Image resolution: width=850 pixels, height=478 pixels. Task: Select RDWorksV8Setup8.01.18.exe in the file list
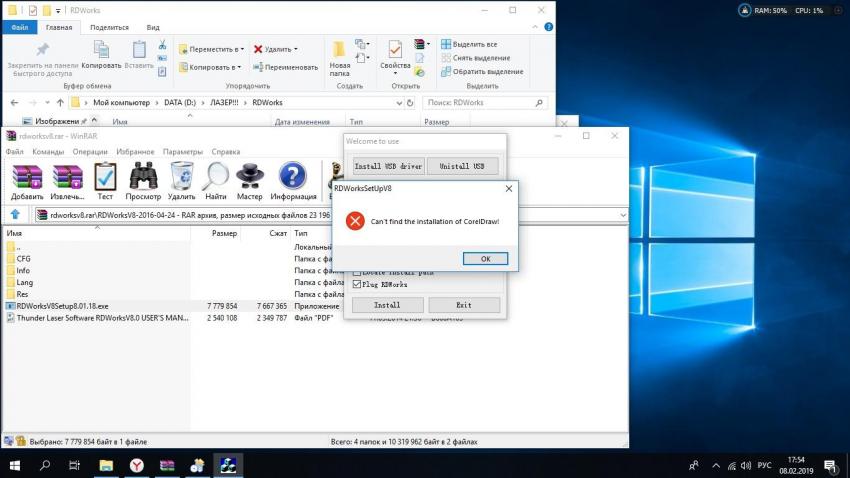62,306
